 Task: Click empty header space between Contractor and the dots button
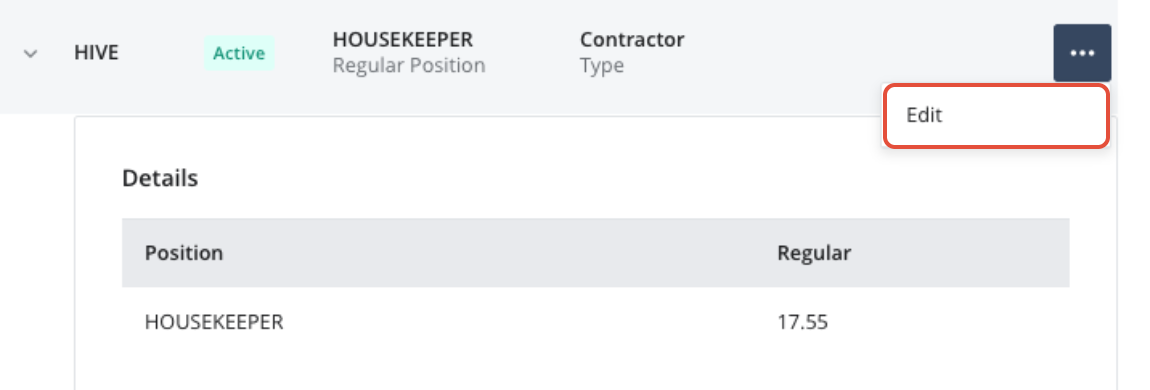tap(869, 53)
